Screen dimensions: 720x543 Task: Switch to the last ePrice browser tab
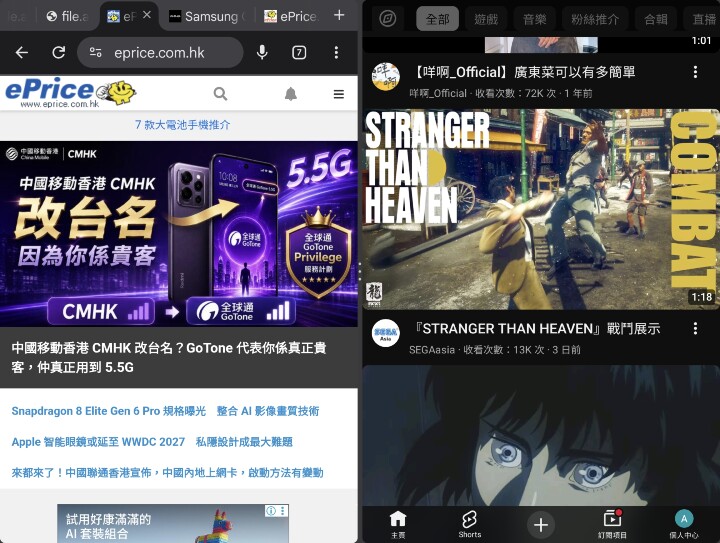pos(291,17)
